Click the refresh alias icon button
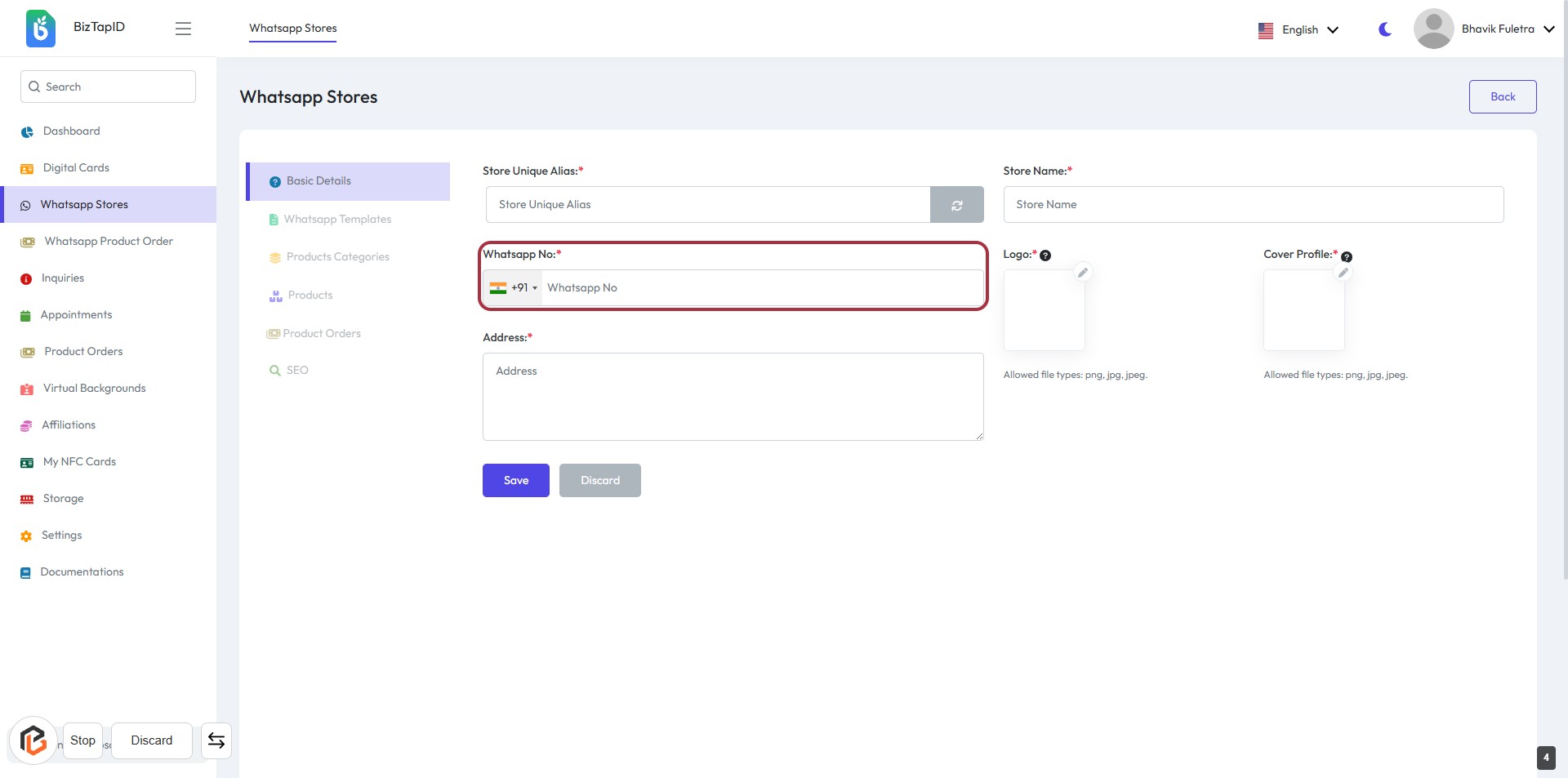The image size is (1568, 778). click(956, 205)
